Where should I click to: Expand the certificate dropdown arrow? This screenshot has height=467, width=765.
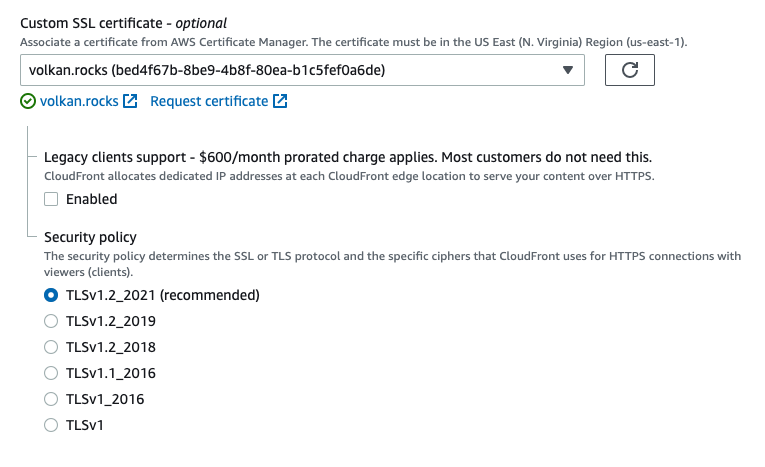[x=567, y=70]
